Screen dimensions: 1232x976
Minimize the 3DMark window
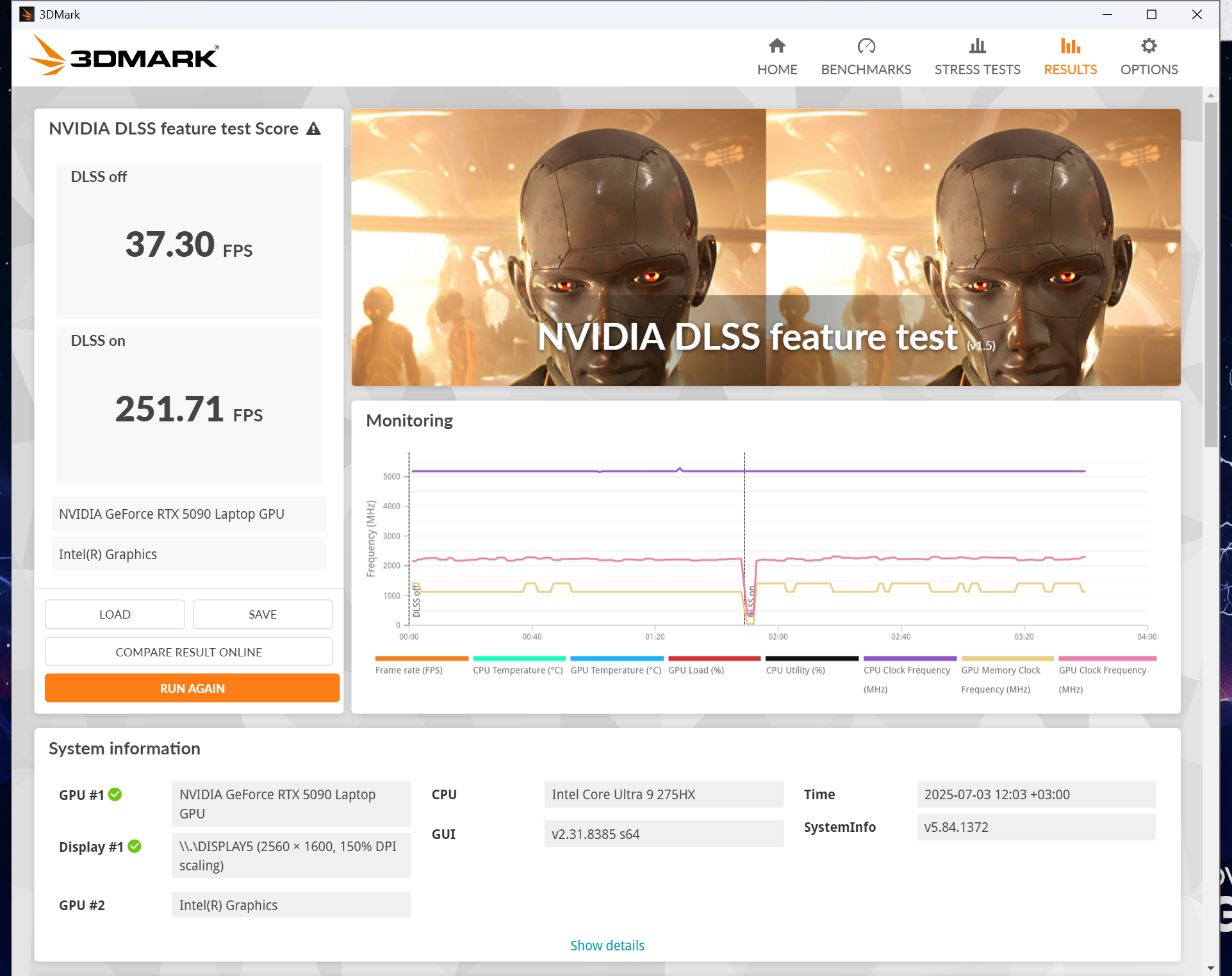click(1107, 14)
